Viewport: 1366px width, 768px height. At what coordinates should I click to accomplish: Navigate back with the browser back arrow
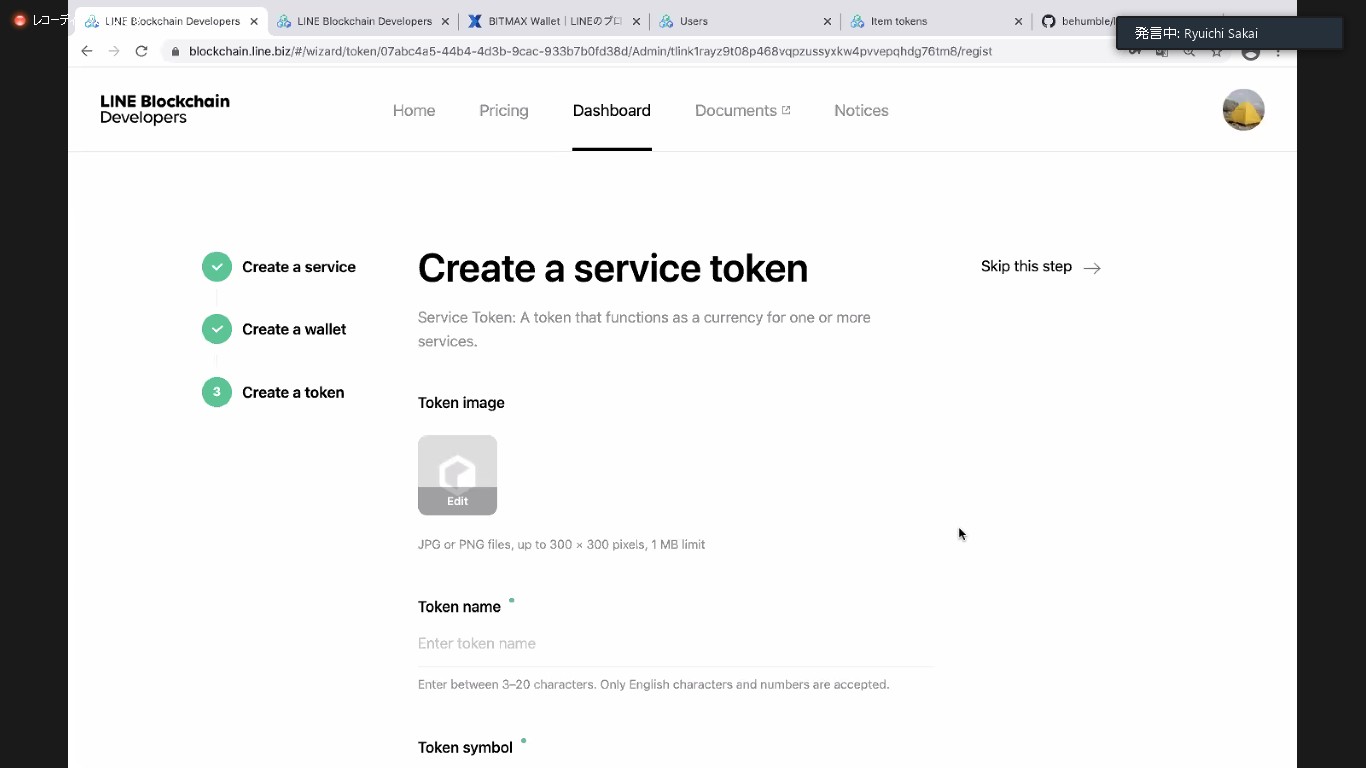pos(86,51)
